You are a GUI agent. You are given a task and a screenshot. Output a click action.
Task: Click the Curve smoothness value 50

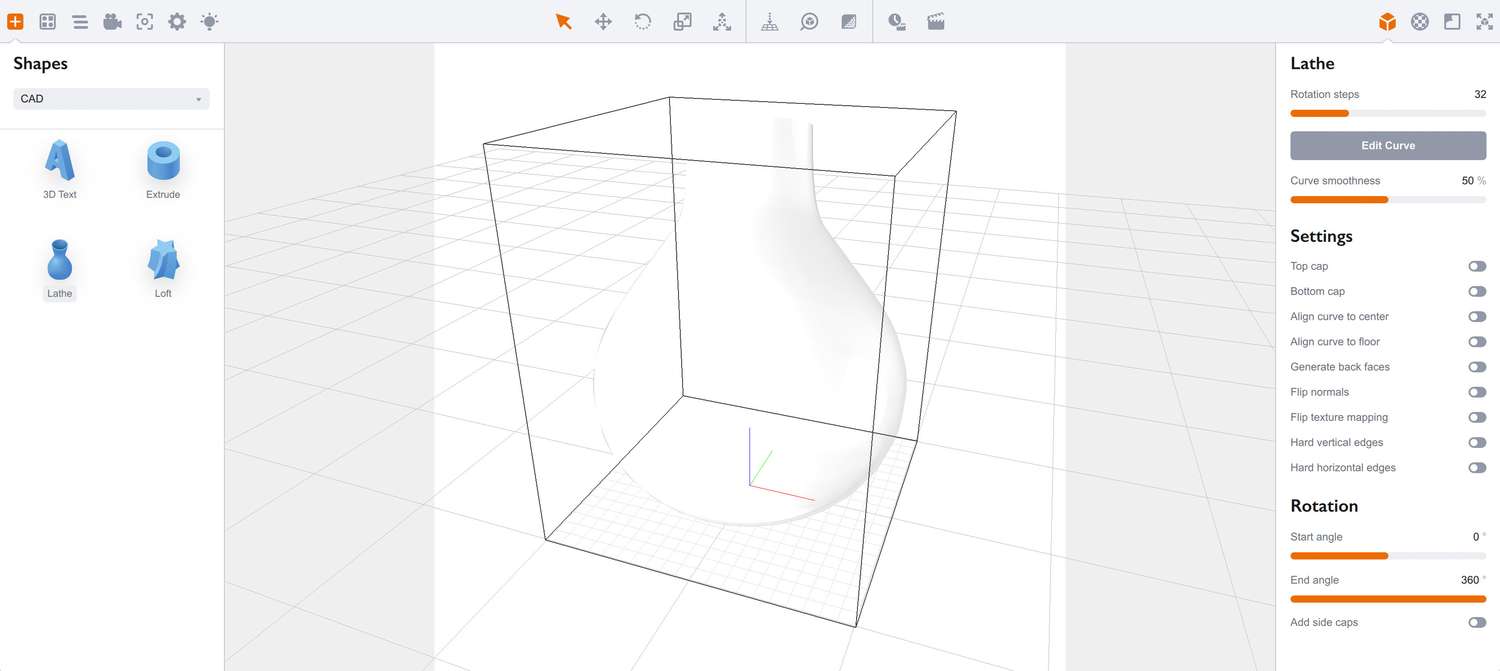tap(1468, 181)
